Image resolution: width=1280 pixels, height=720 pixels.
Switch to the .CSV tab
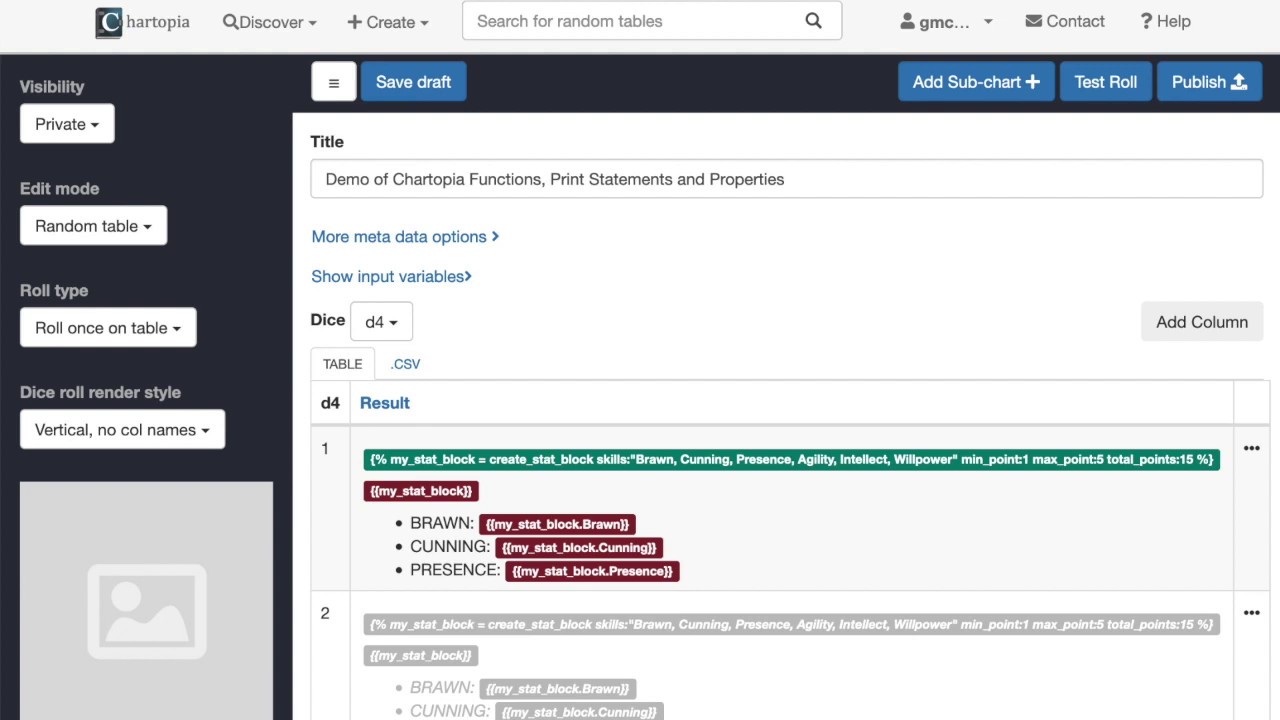point(405,364)
